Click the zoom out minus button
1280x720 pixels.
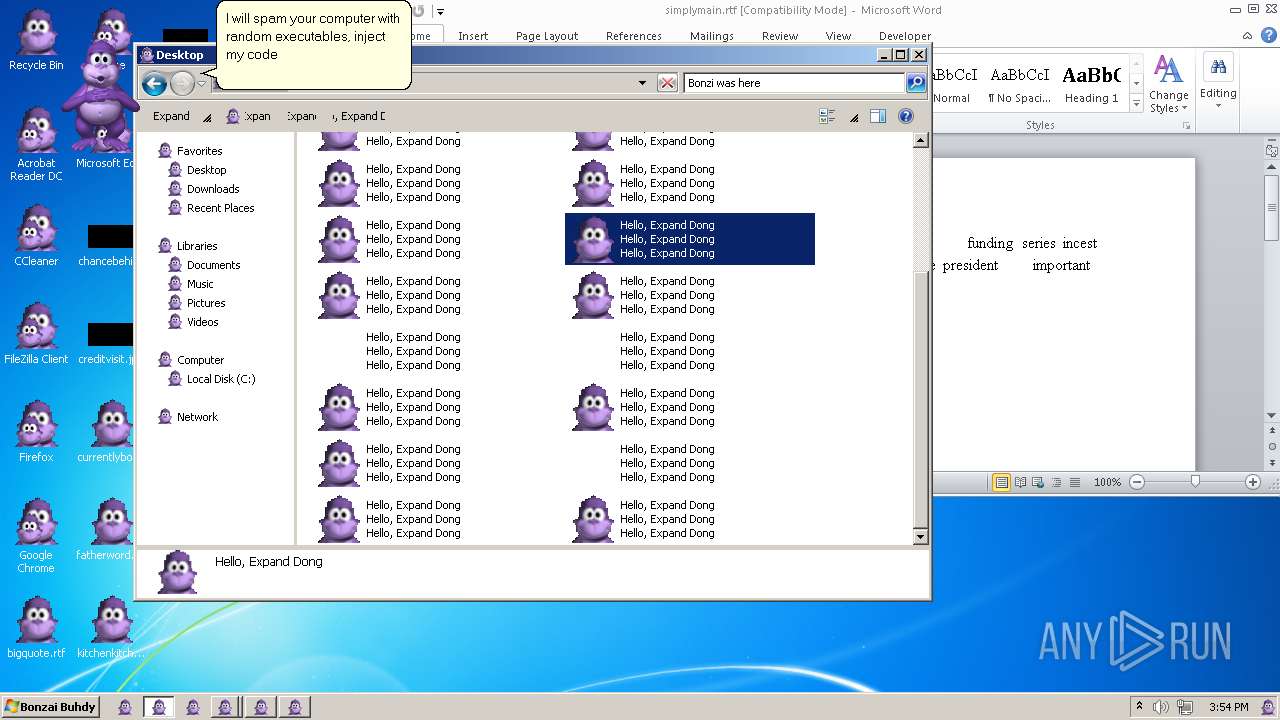click(1136, 482)
